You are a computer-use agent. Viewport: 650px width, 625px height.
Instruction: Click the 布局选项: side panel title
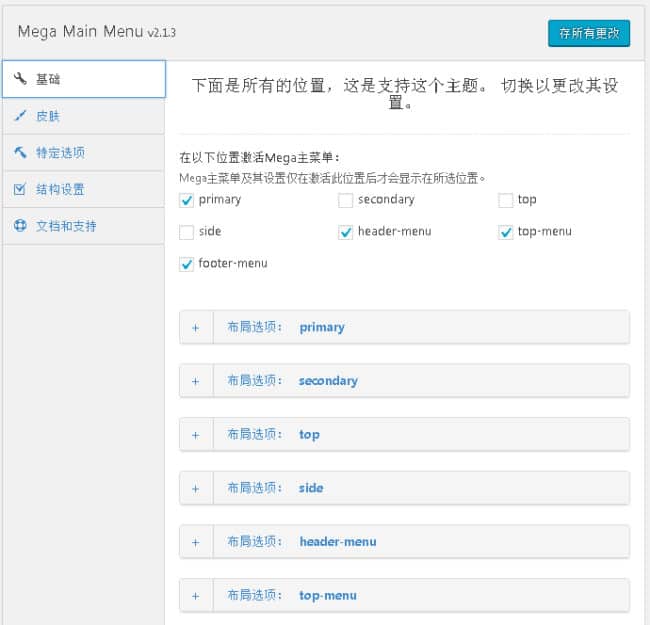tap(275, 488)
